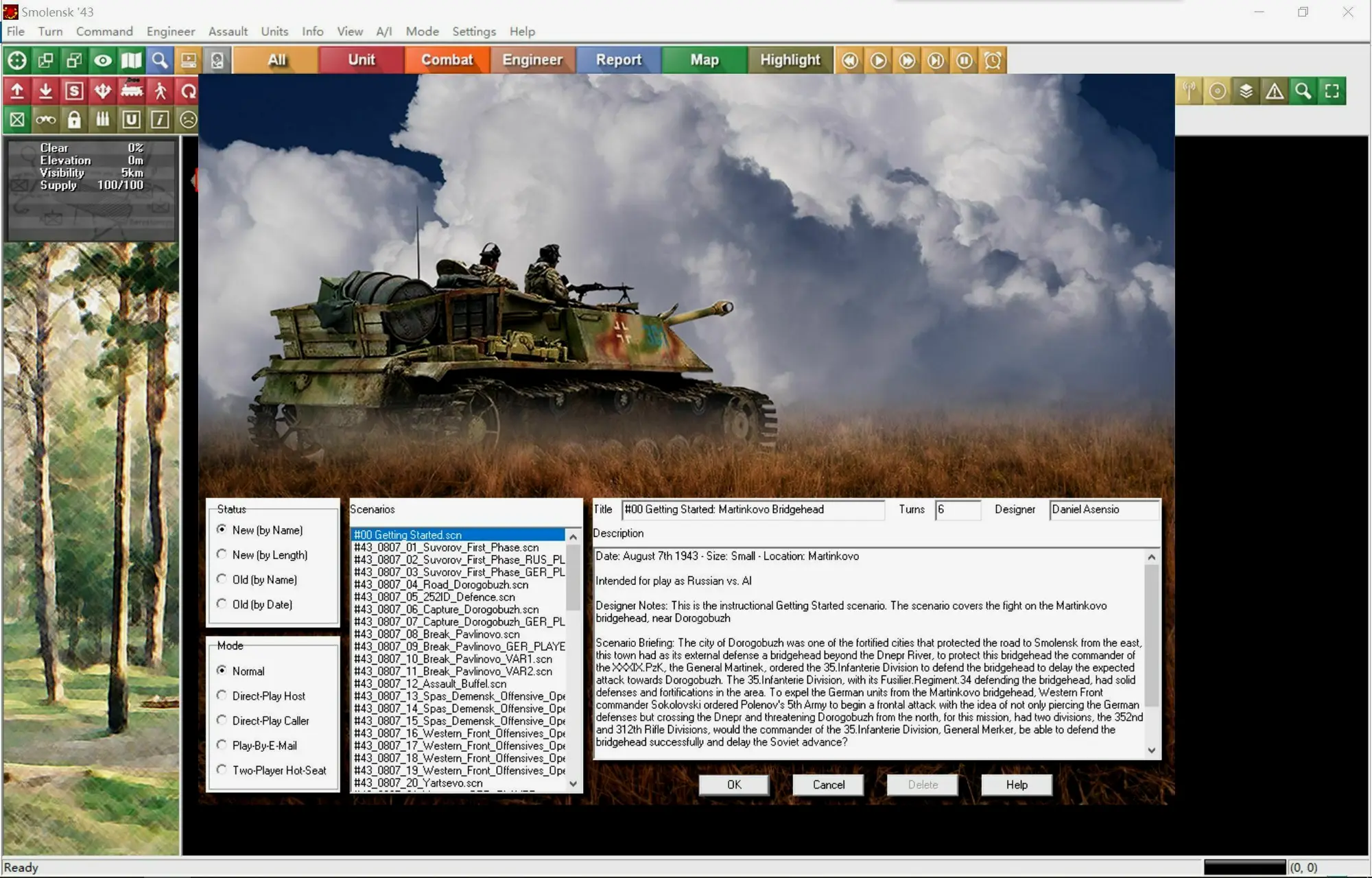Open the A/I menu
Screen dimensions: 1372x878
pyautogui.click(x=384, y=32)
